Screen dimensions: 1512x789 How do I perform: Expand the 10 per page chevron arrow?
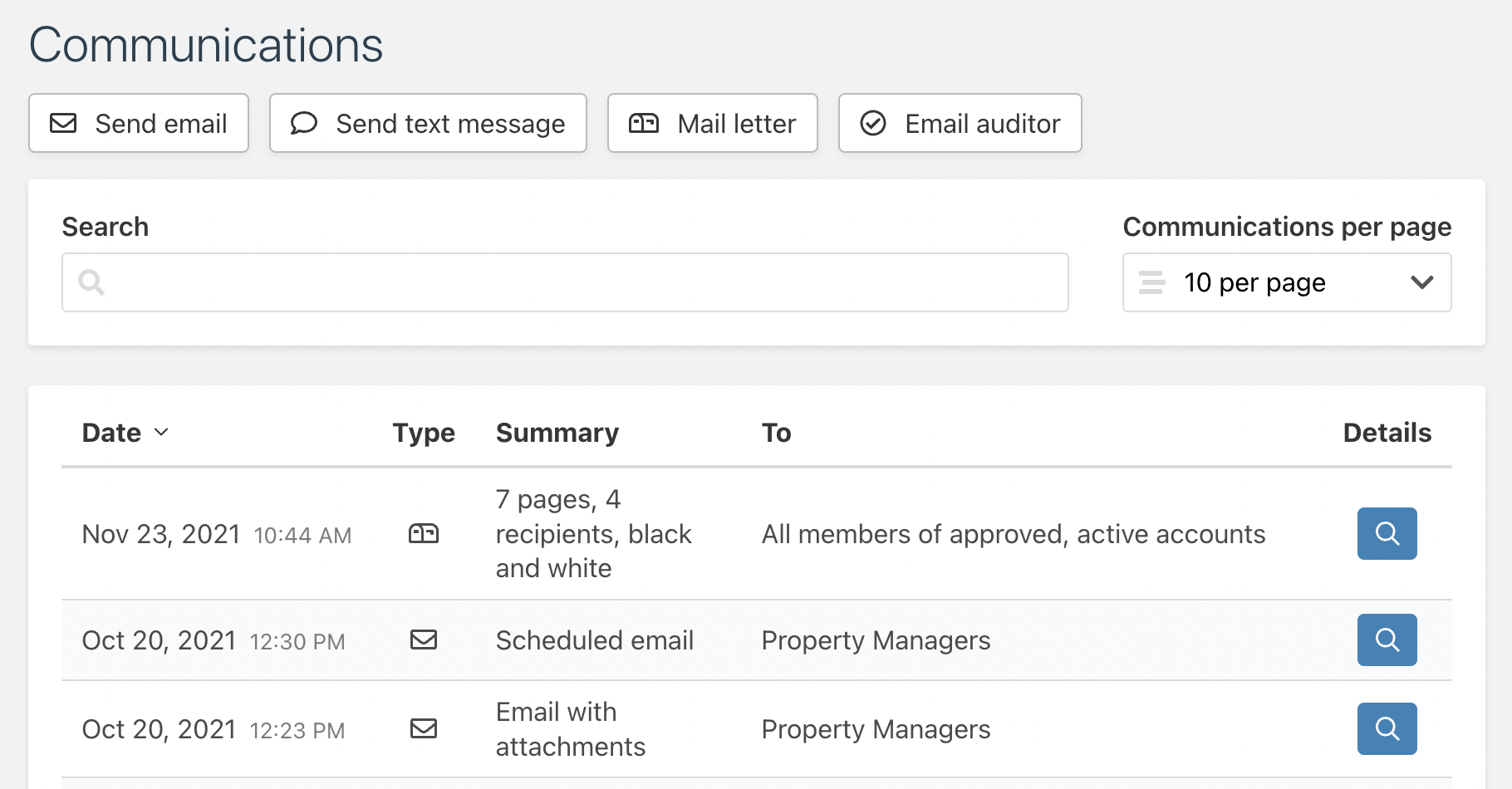[1422, 282]
